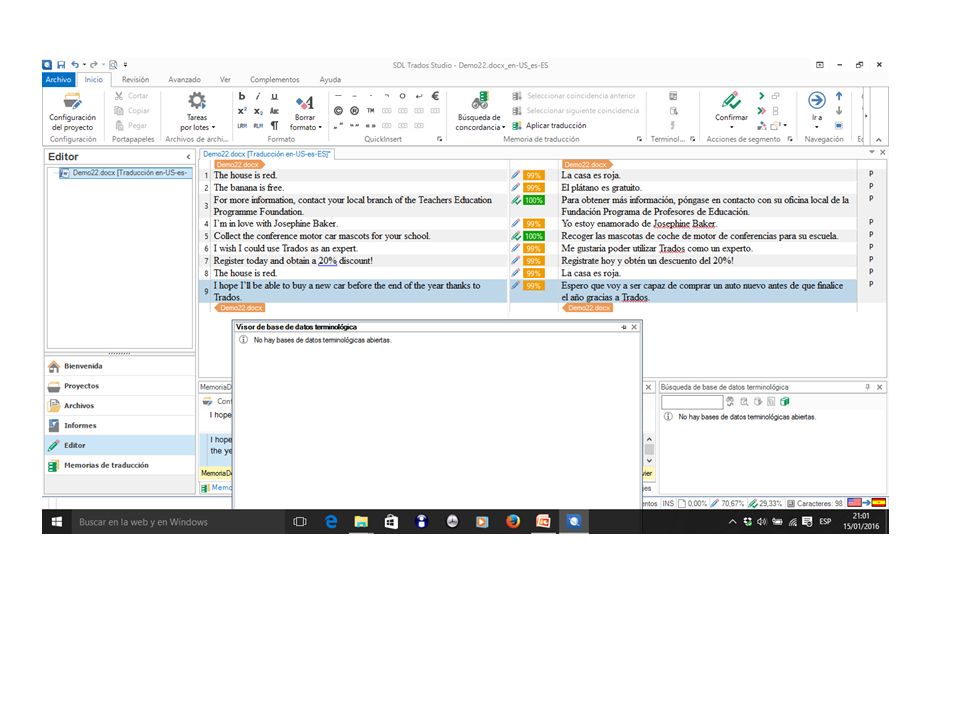Expand the Ir a dropdown arrow

coord(817,127)
